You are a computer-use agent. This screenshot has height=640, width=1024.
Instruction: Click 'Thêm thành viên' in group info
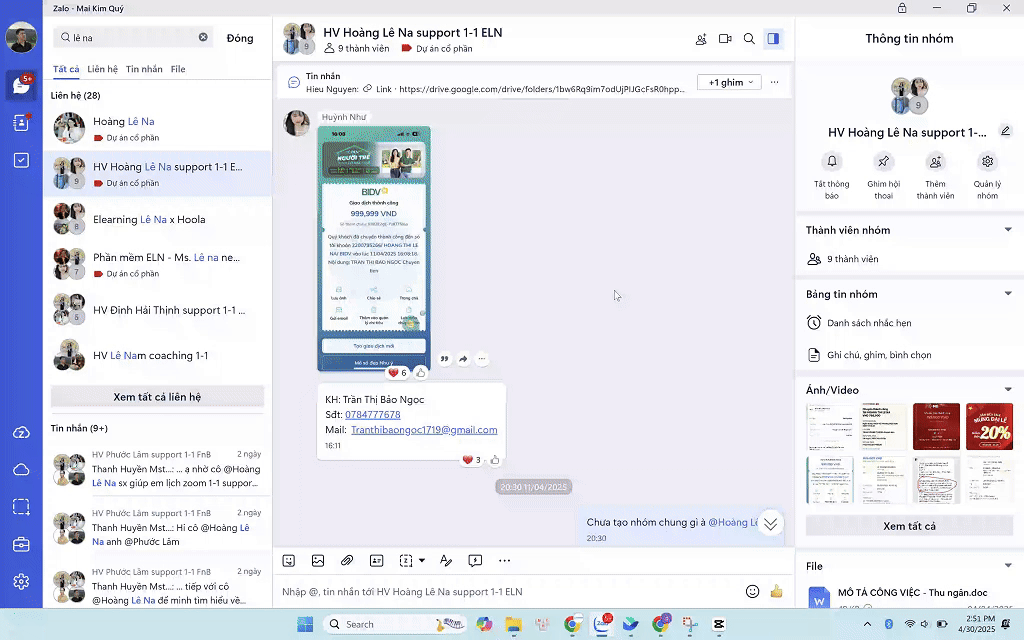[x=935, y=176]
